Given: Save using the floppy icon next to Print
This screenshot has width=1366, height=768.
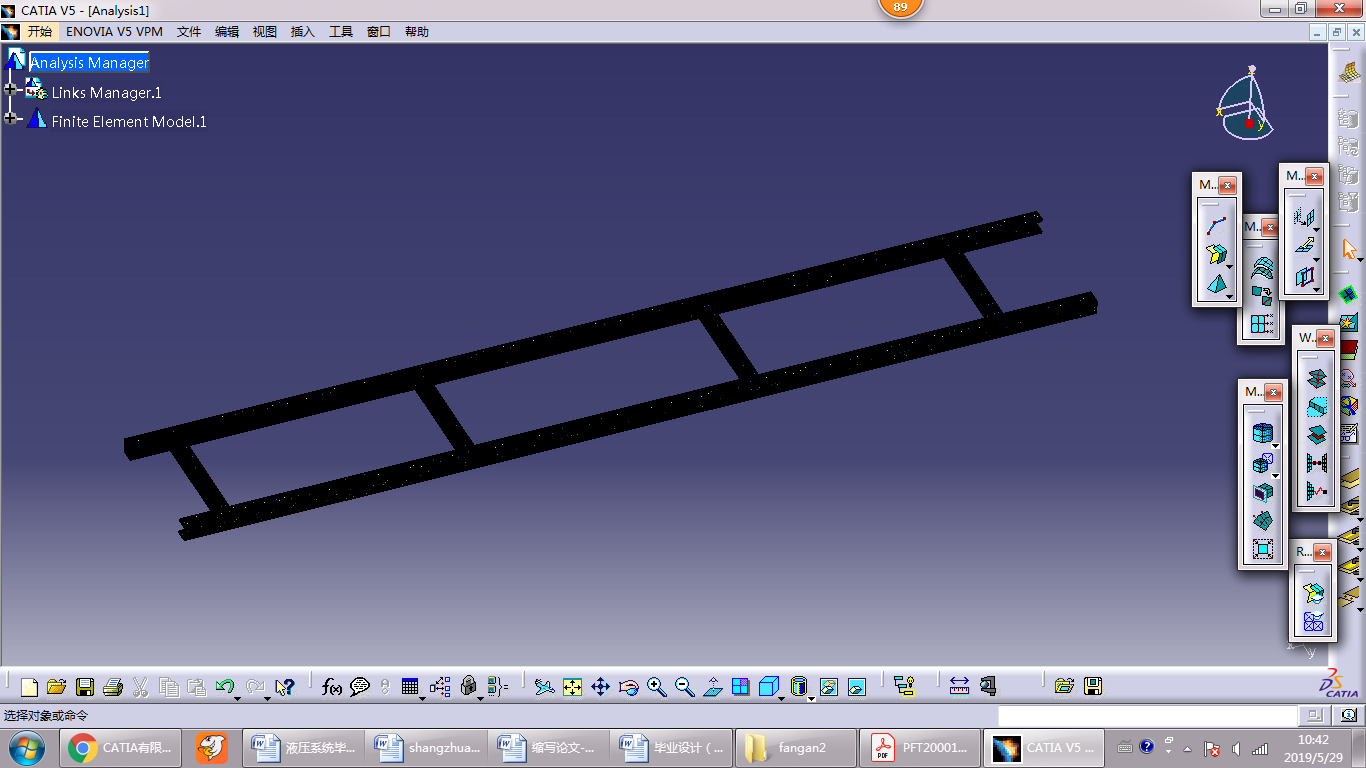Looking at the screenshot, I should (85, 687).
